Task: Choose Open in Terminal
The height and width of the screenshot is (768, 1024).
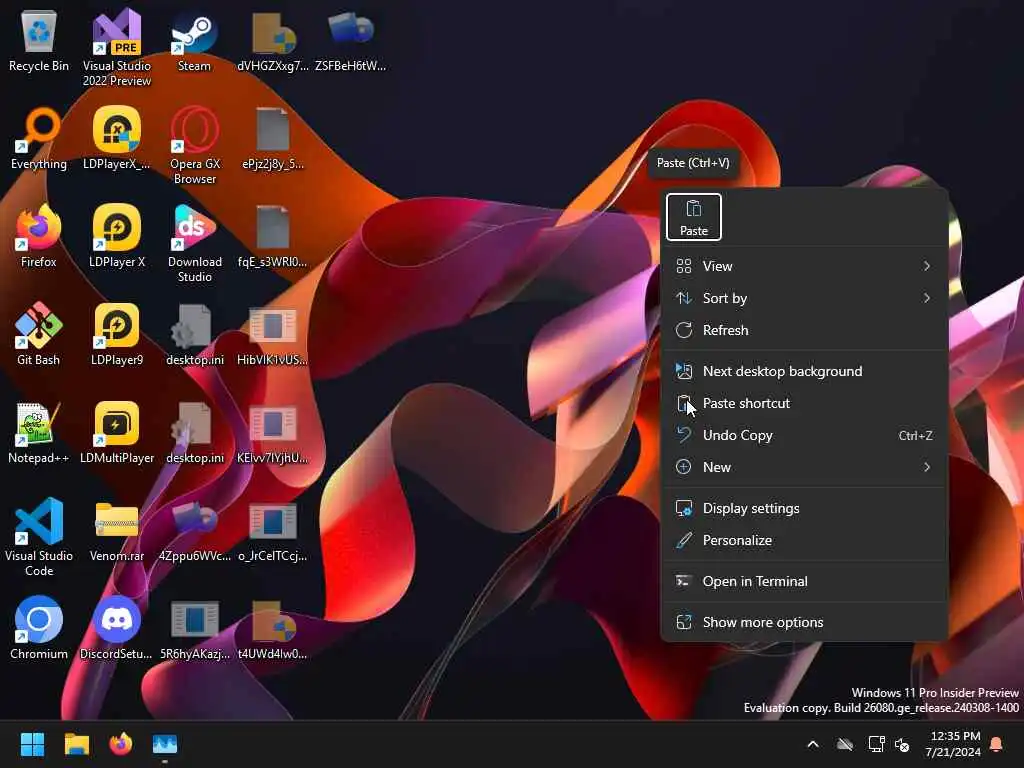Action: coord(805,581)
